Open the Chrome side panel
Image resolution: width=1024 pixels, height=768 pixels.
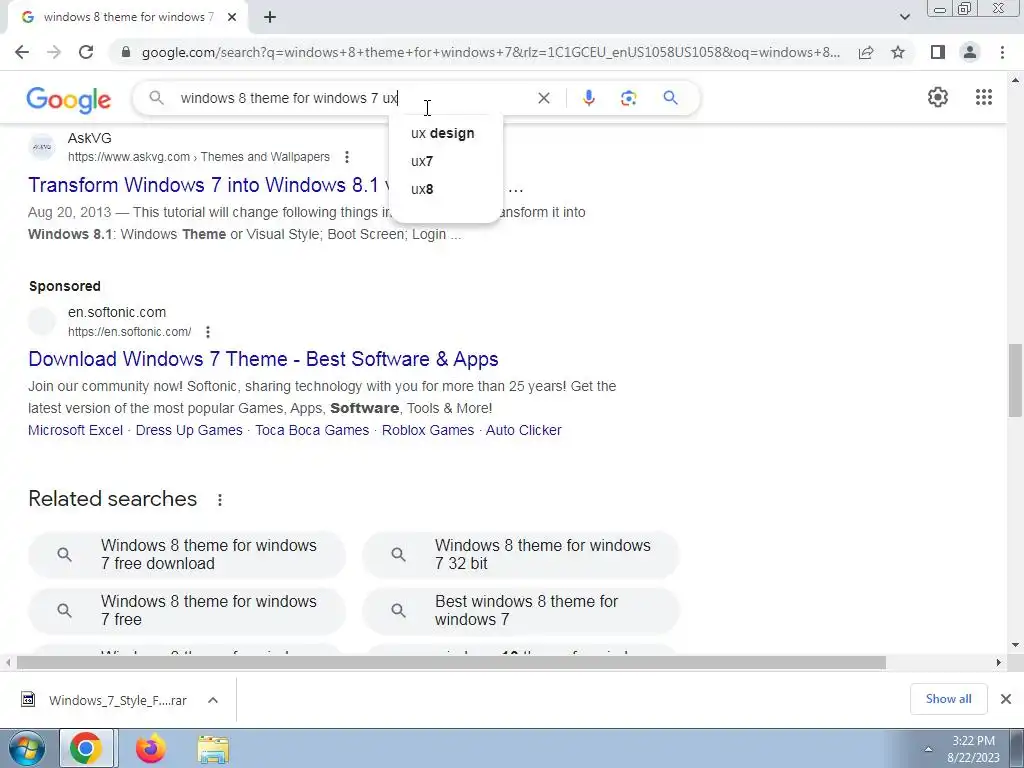pos(938,52)
